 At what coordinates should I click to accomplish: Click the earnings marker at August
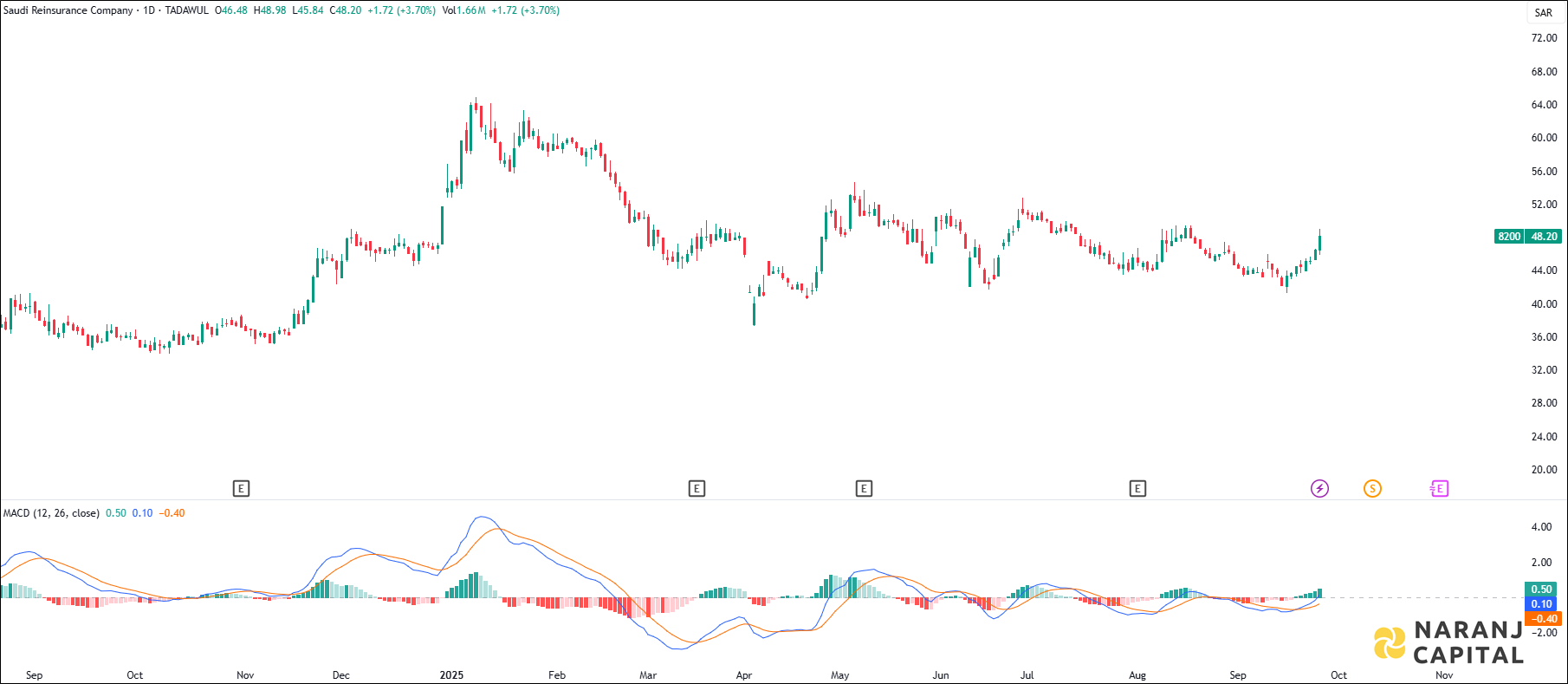pyautogui.click(x=1137, y=489)
